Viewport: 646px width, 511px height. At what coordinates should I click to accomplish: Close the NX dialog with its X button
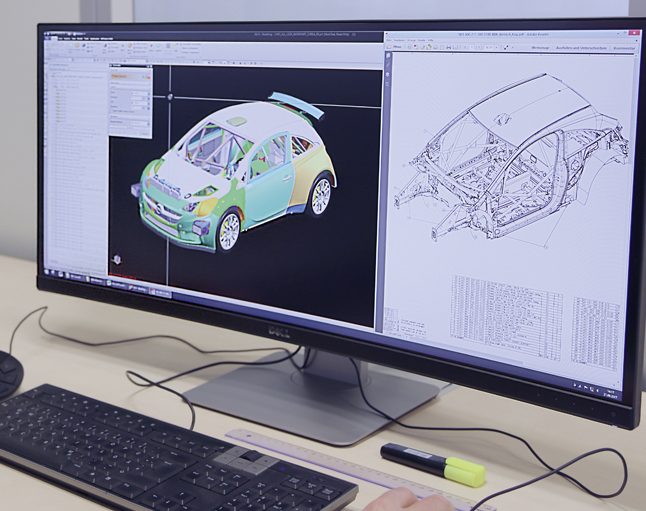pos(151,66)
